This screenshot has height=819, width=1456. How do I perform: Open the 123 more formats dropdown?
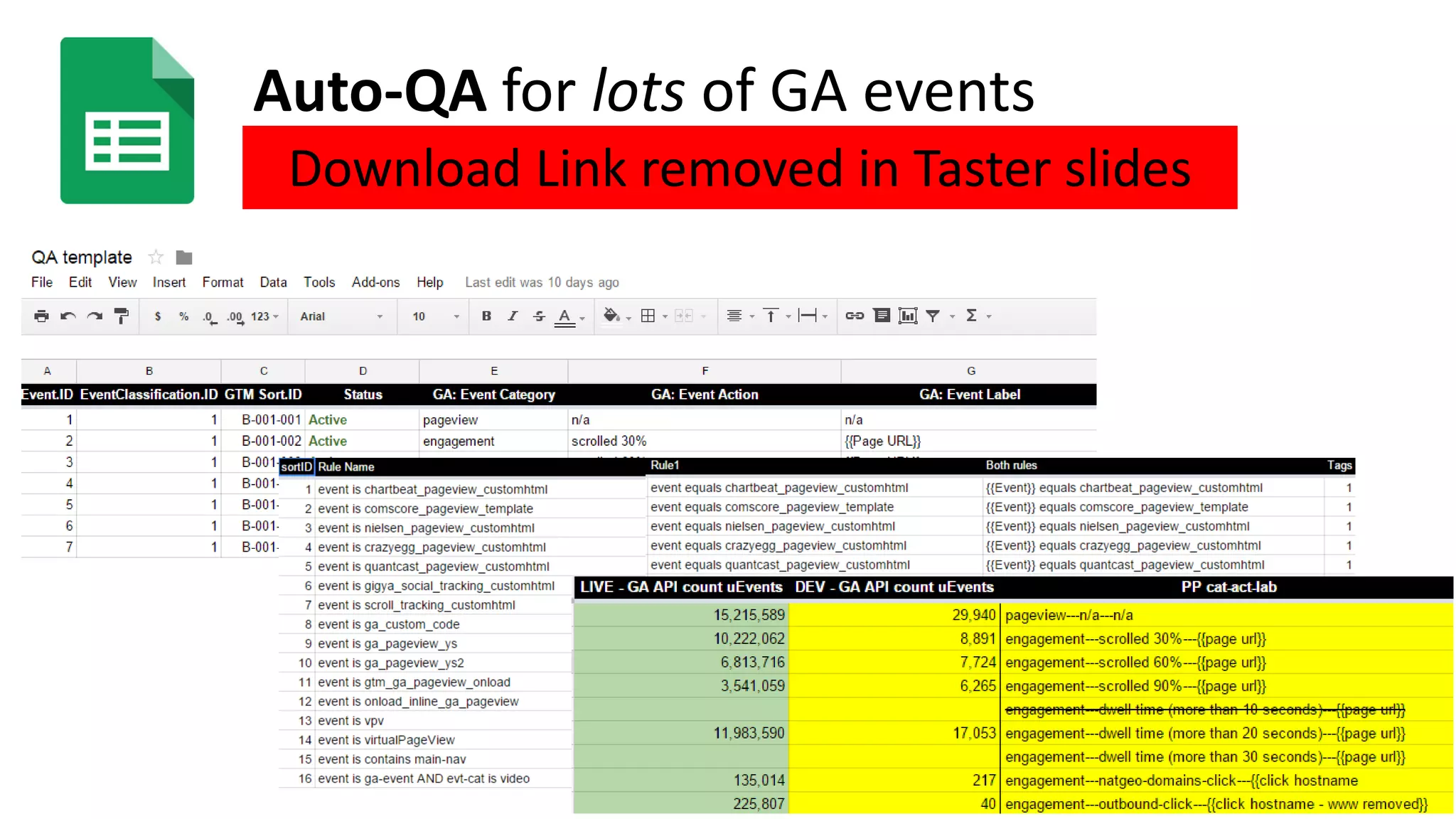coord(264,316)
